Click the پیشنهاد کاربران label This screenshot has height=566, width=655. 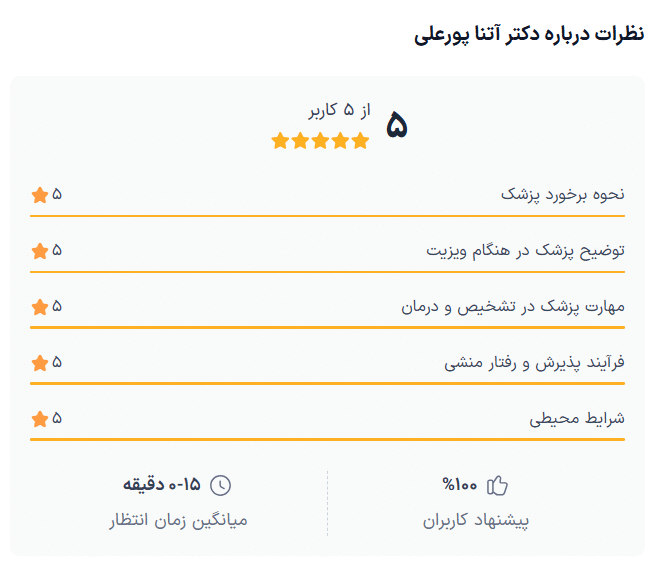[475, 520]
